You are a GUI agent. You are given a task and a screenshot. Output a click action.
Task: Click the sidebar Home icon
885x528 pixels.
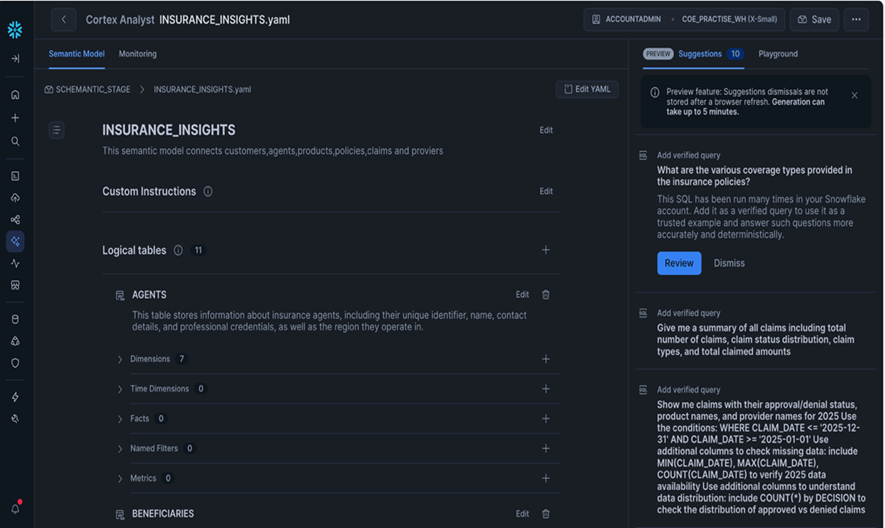point(15,95)
